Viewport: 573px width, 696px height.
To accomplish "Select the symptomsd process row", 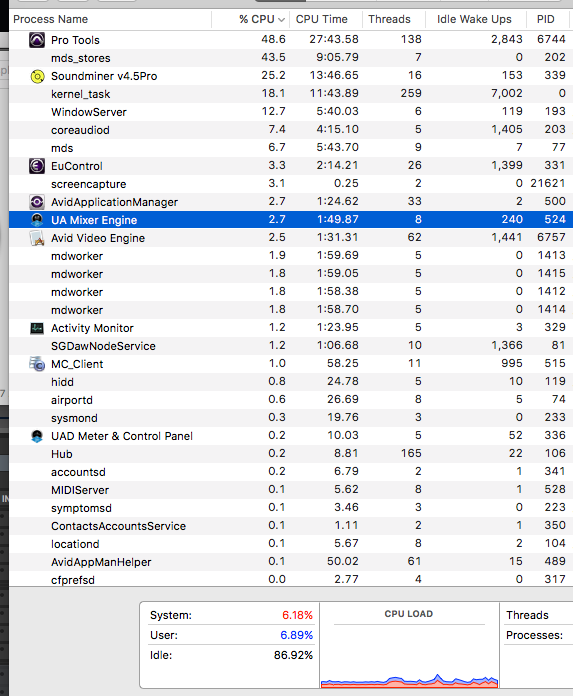I will click(x=291, y=508).
